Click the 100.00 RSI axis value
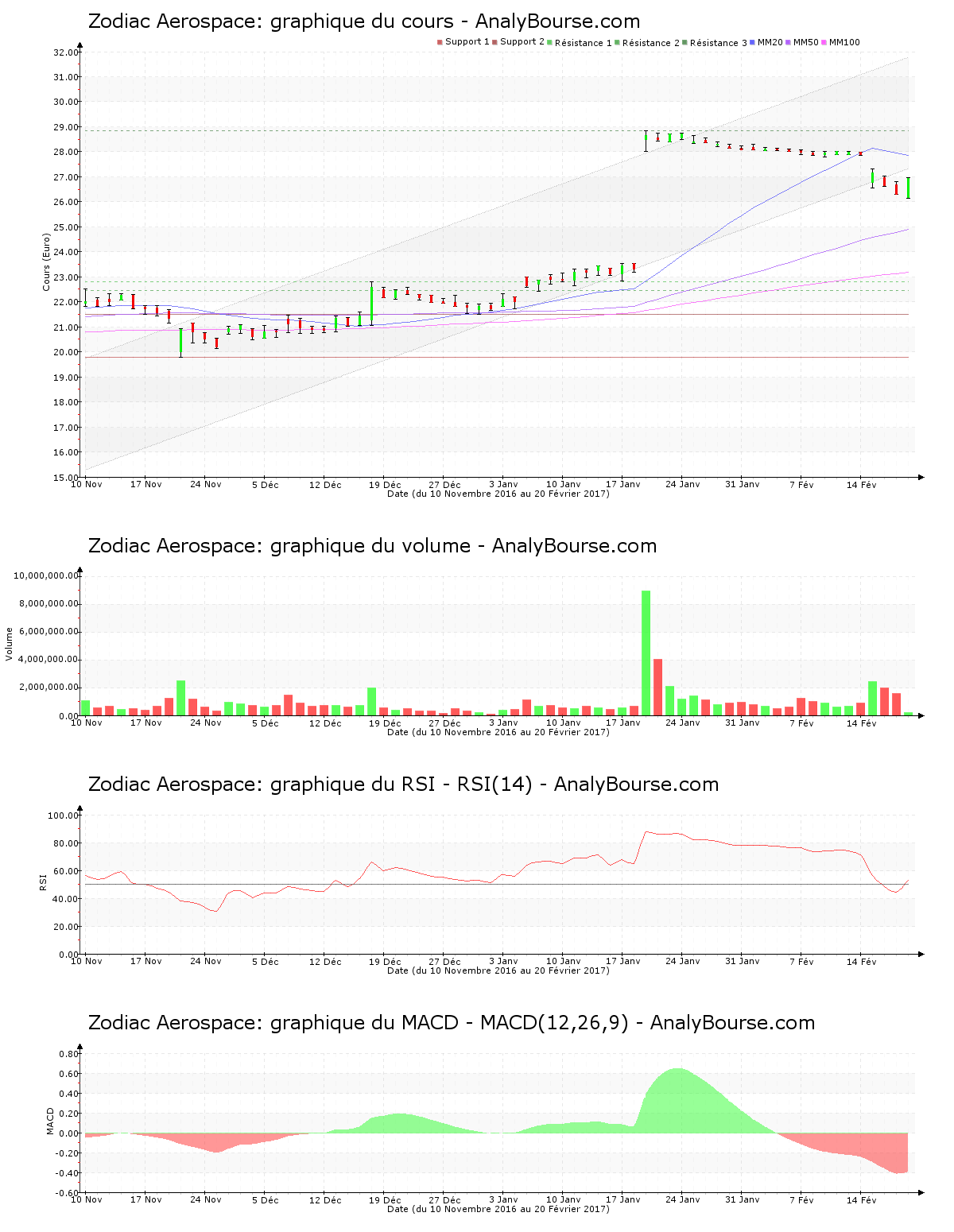This screenshot has width=954, height=1232. (x=64, y=816)
